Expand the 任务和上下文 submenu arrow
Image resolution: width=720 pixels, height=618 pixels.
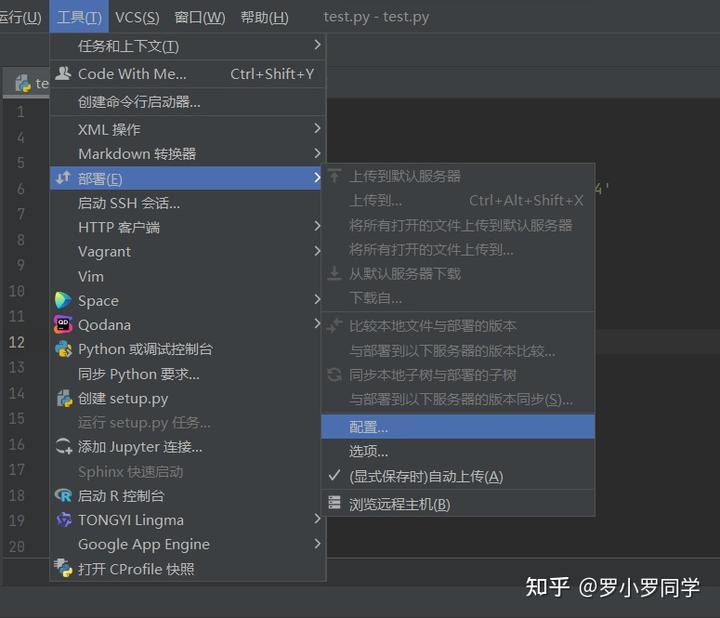317,45
